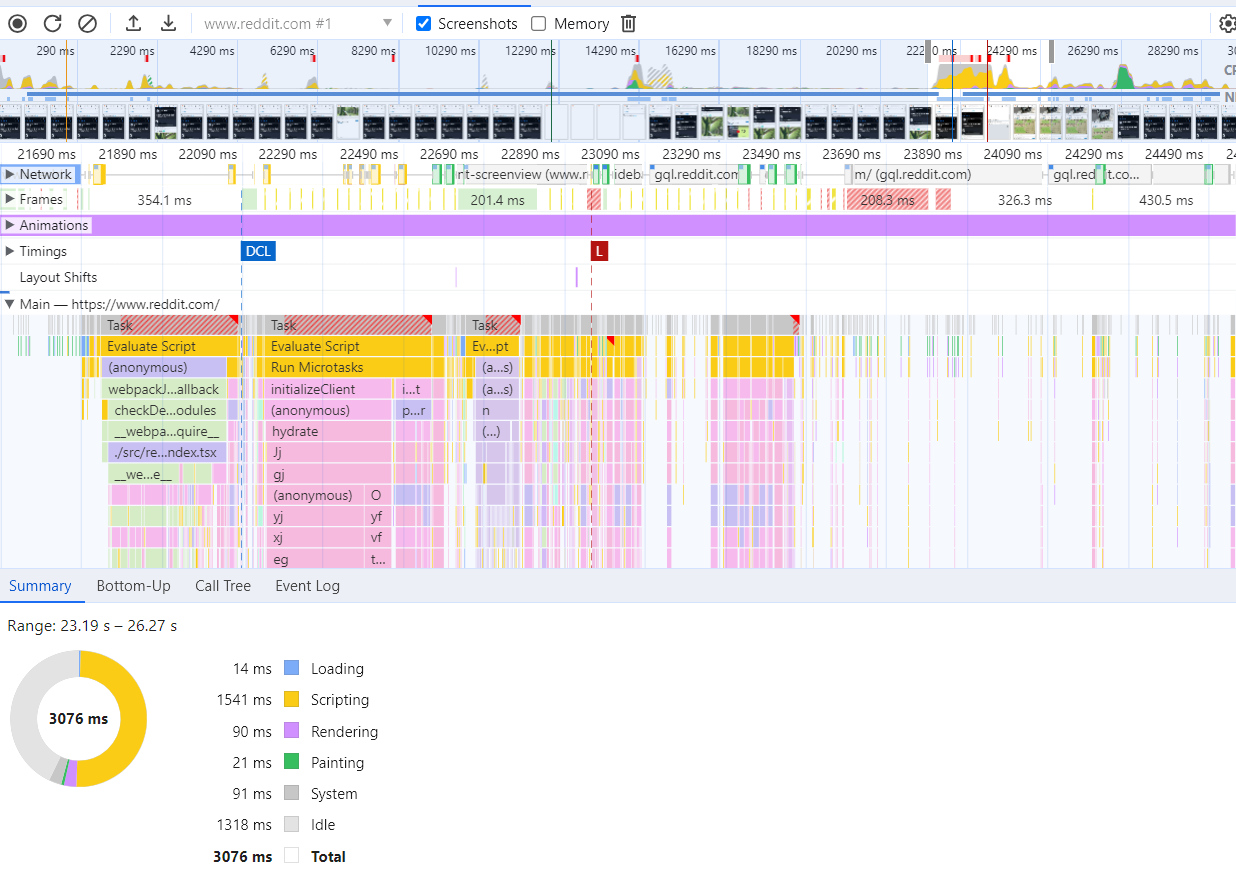
Task: Collapse the Main www.reddit.com track
Action: [x=8, y=303]
